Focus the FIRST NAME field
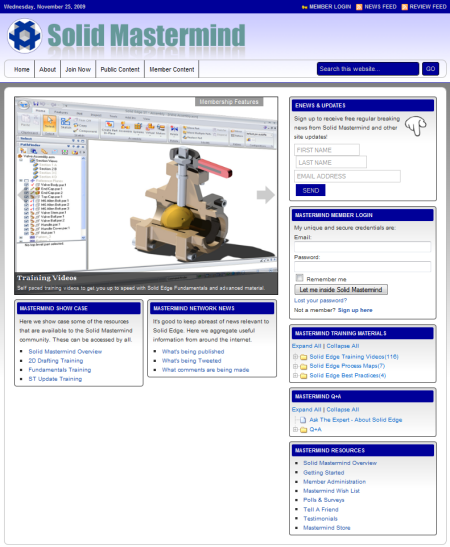The width and height of the screenshot is (450, 547). pyautogui.click(x=327, y=150)
